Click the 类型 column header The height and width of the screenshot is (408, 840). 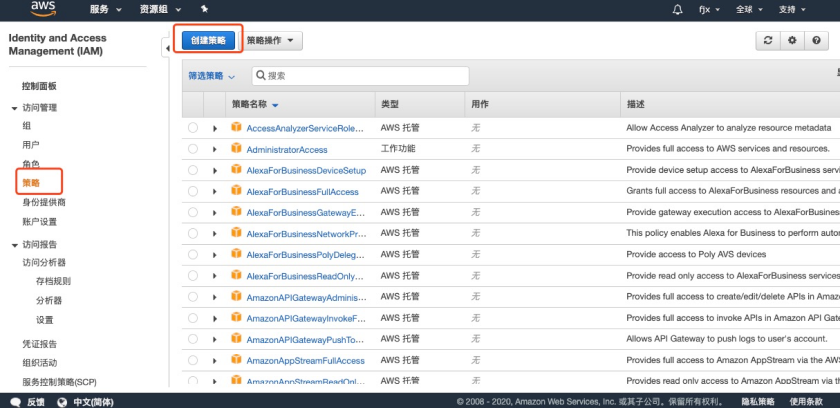389,104
